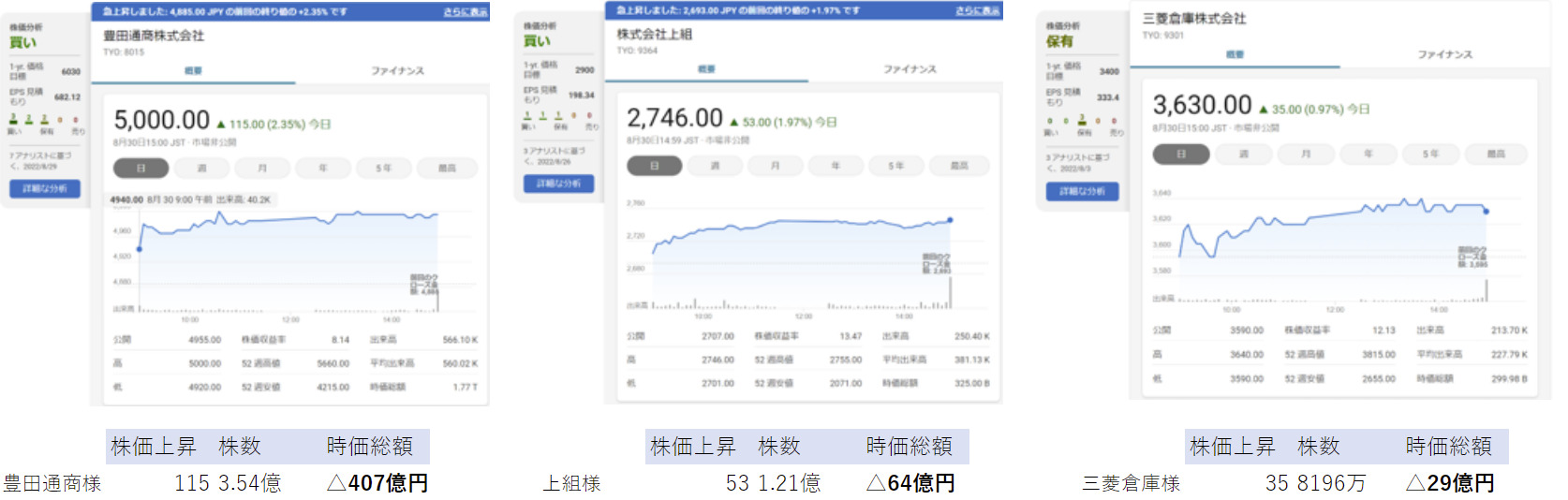The height and width of the screenshot is (500, 1568).
Task: Select 月 range for 三菱倉庫 chart
Action: 1306,154
